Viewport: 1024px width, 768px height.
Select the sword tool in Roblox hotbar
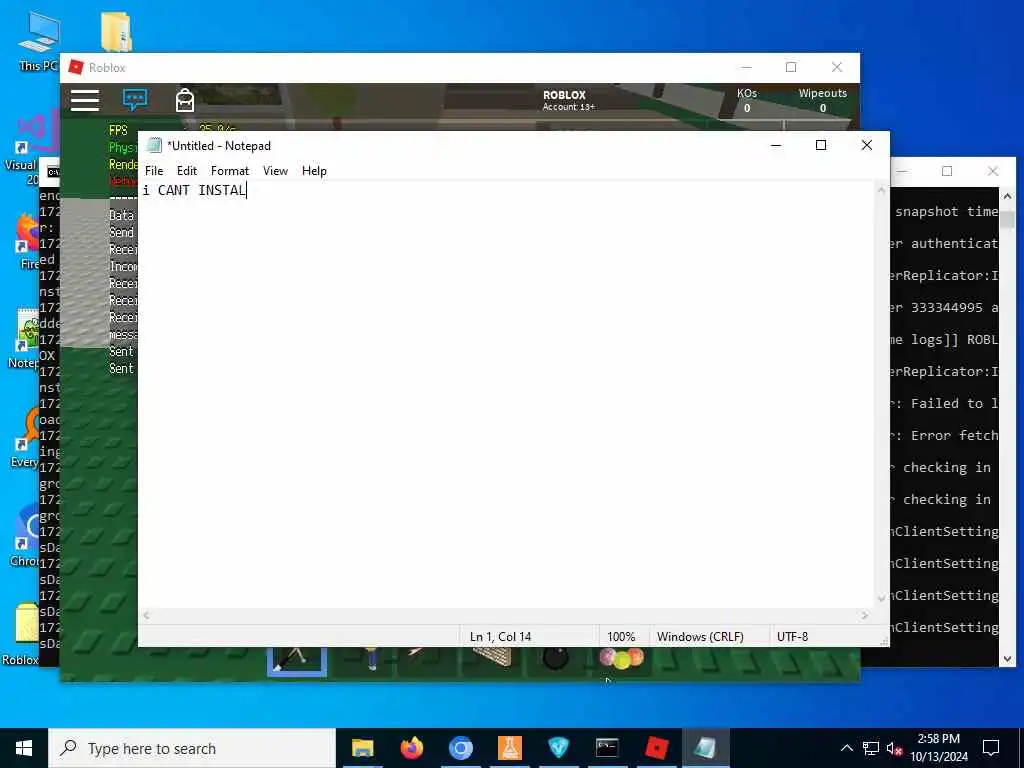tap(297, 660)
